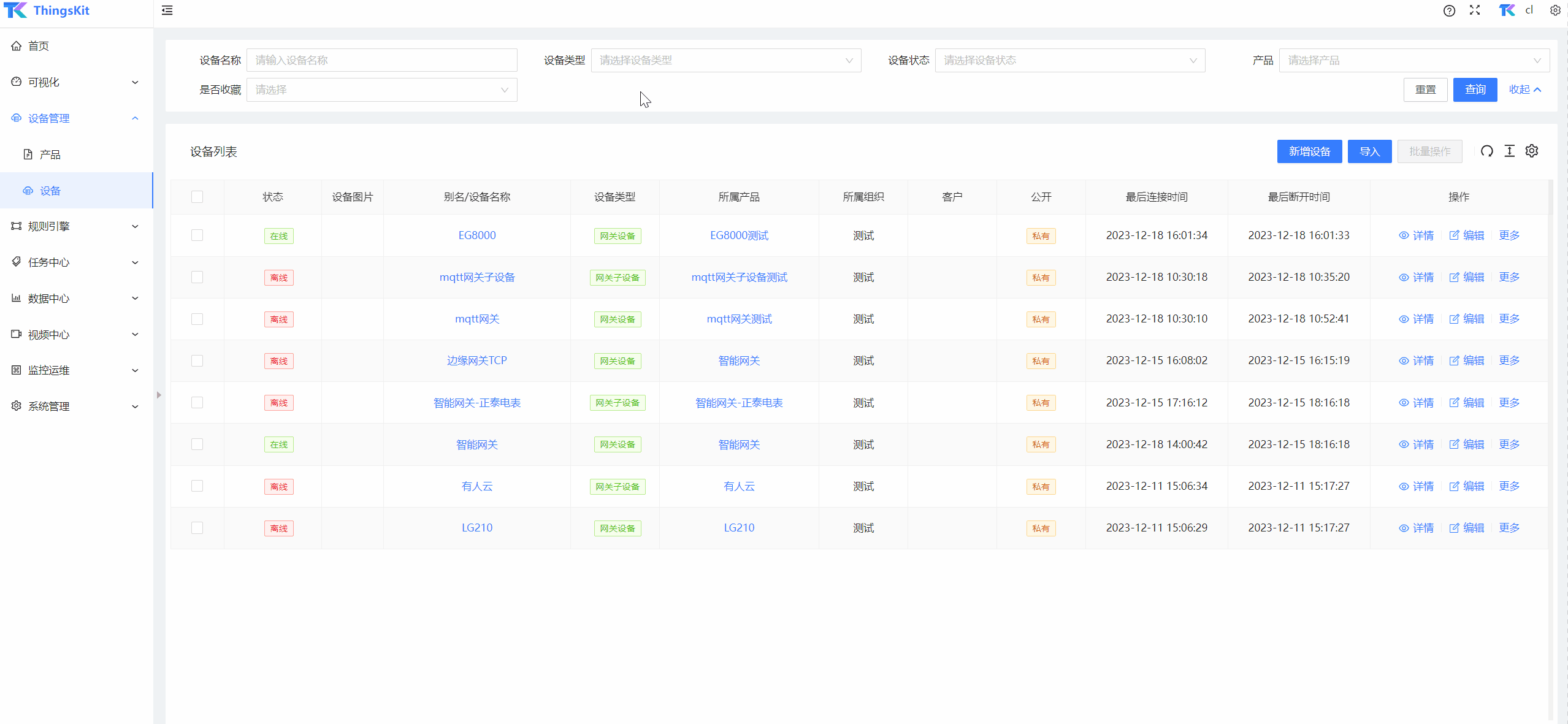Open 设备类型 filter dropdown
The height and width of the screenshot is (724, 1568).
tap(725, 60)
